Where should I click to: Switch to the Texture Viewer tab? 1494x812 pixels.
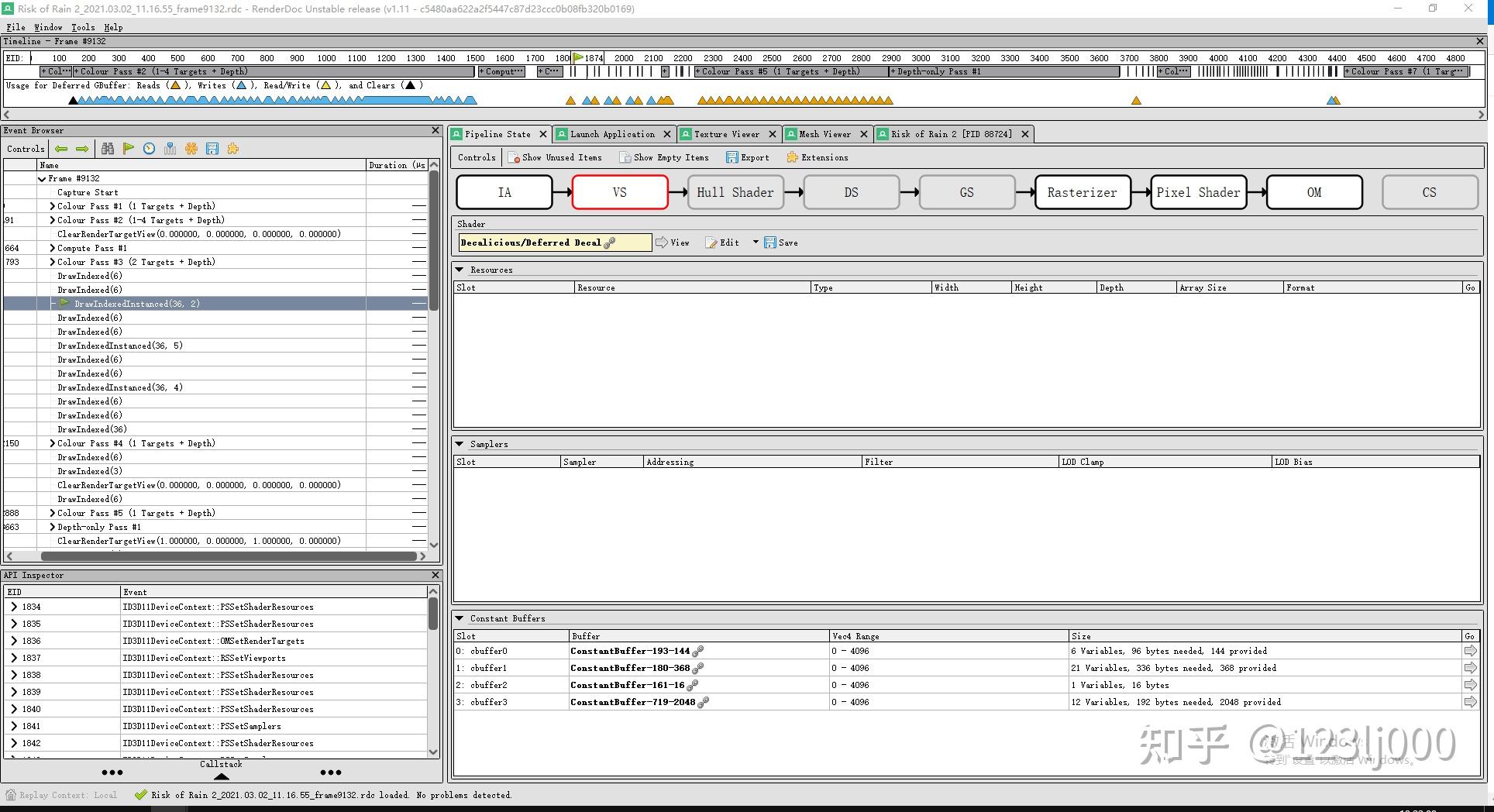(726, 134)
